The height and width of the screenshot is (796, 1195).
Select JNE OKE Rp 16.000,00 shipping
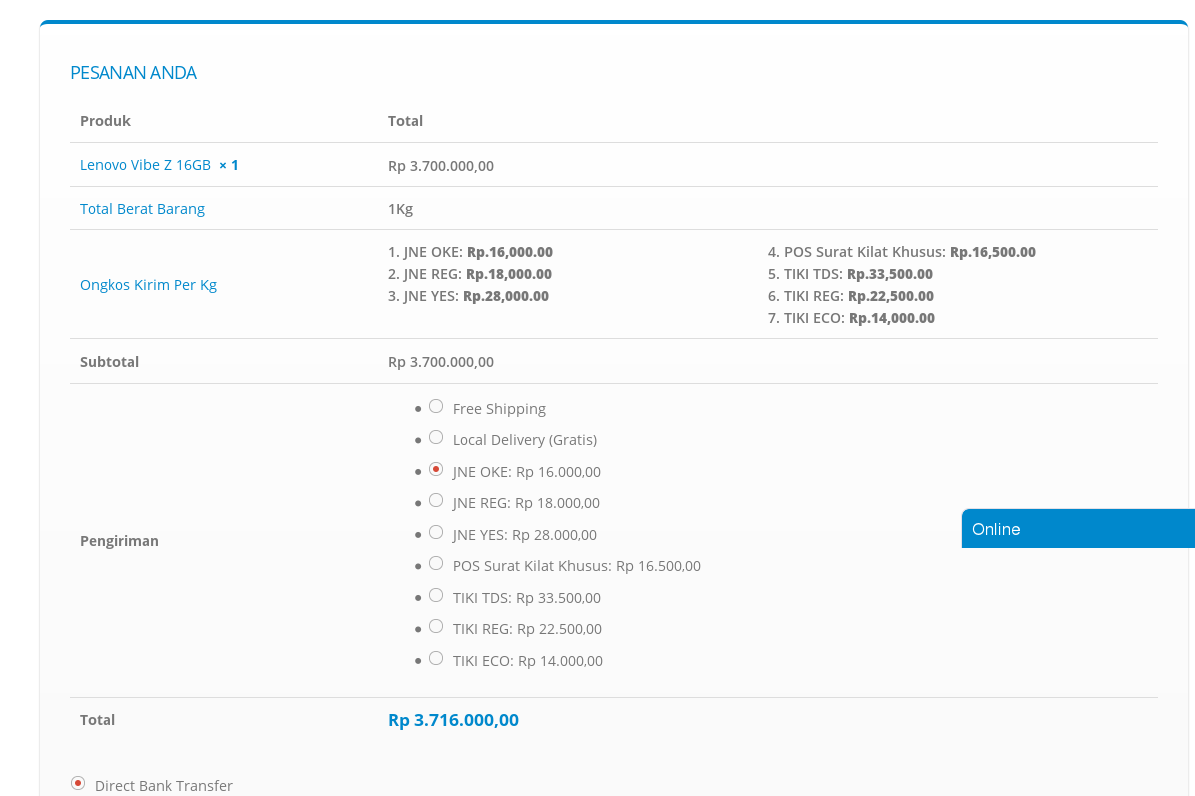pyautogui.click(x=436, y=469)
